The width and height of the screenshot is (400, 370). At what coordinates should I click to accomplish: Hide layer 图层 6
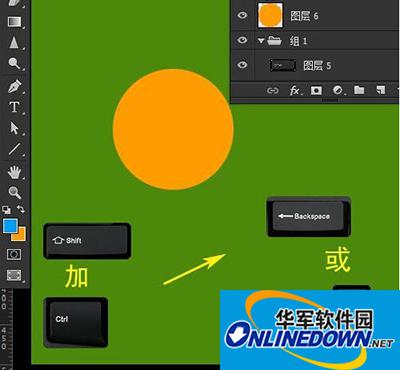click(x=242, y=15)
